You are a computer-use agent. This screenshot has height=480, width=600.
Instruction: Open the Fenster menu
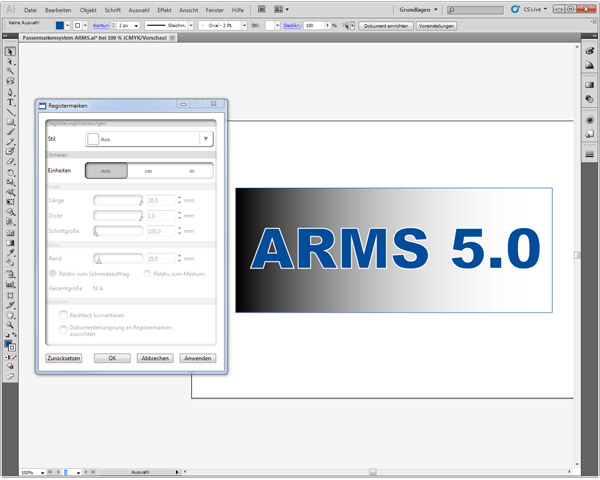215,10
